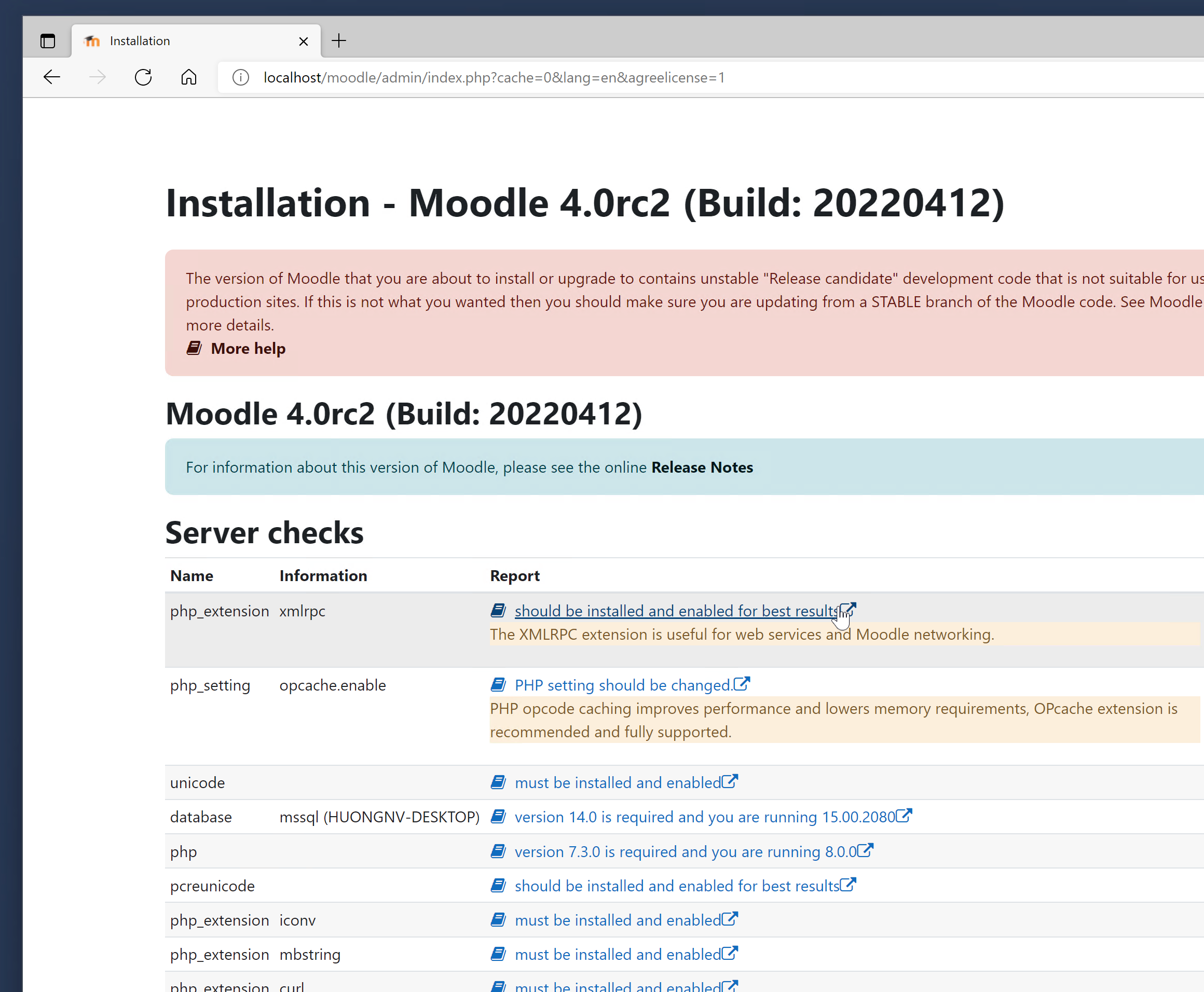
Task: Click the Server checks heading
Action: (265, 532)
